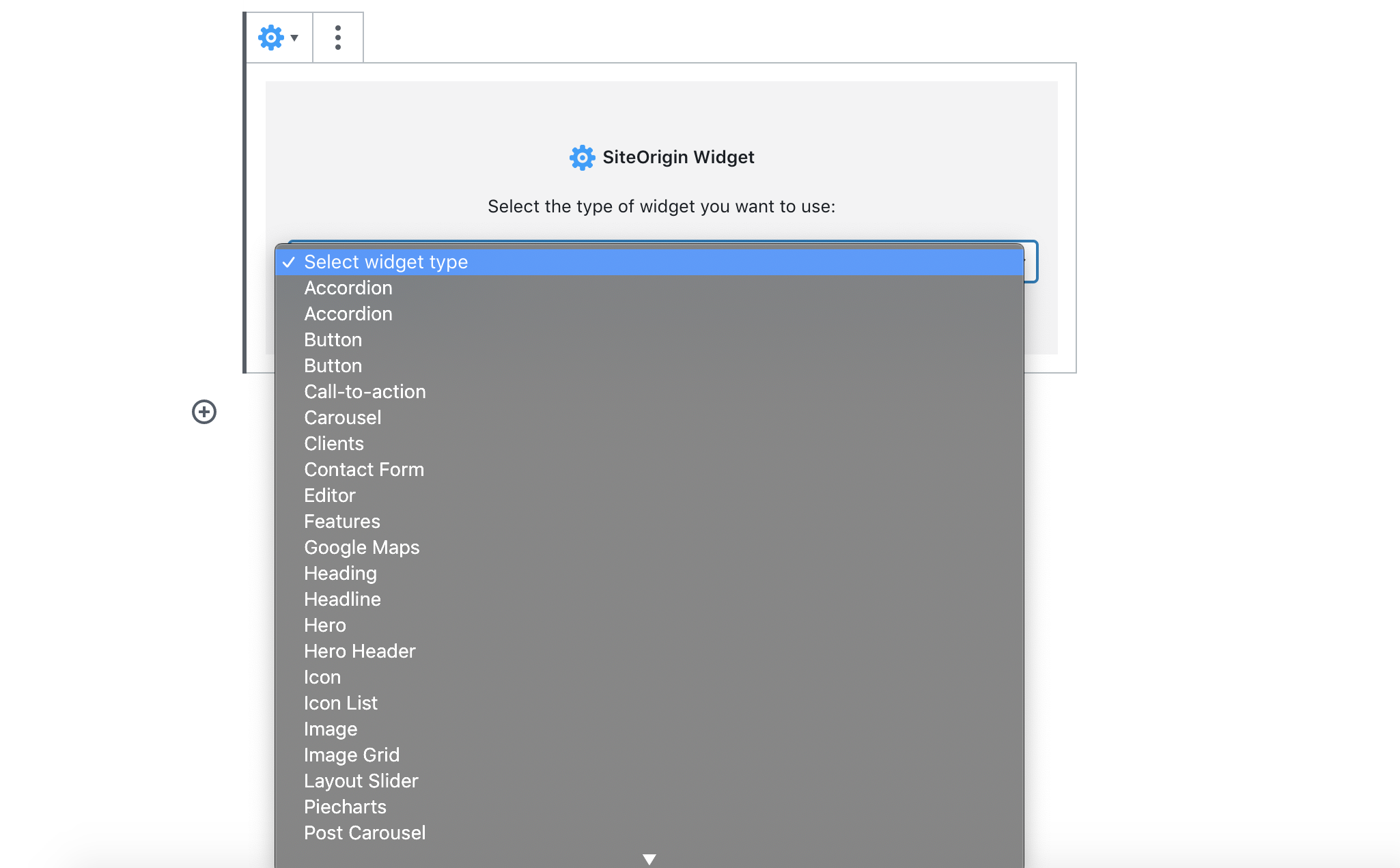
Task: Choose the Editor widget
Action: (330, 495)
